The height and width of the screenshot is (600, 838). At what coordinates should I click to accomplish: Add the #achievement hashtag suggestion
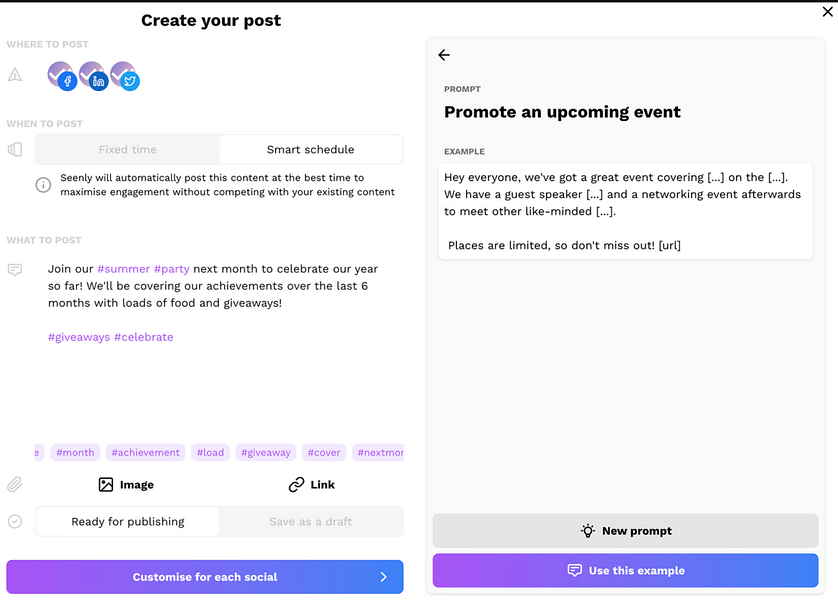click(x=146, y=453)
